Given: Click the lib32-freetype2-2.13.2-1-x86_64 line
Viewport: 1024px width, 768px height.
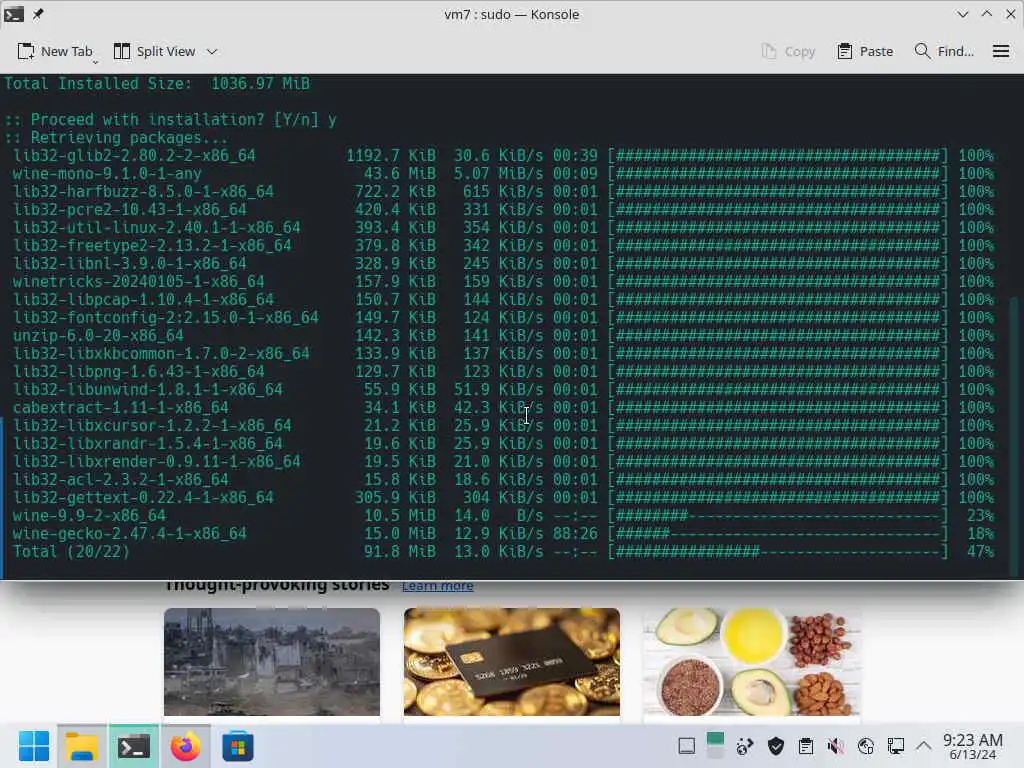Looking at the screenshot, I should [x=504, y=246].
